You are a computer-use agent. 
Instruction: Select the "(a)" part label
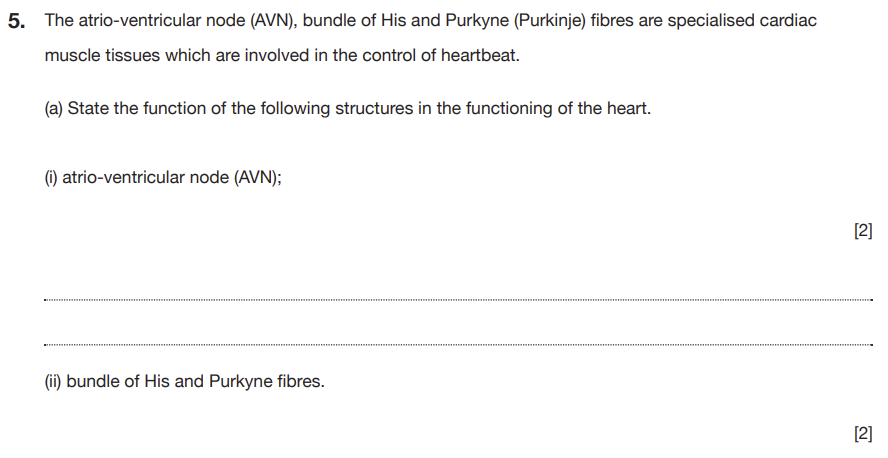(54, 108)
